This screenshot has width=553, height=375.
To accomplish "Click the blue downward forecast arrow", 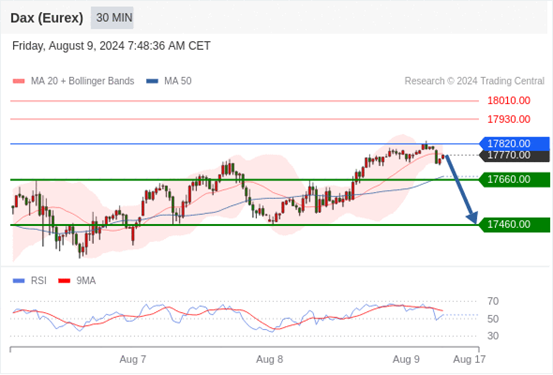I will pos(461,189).
